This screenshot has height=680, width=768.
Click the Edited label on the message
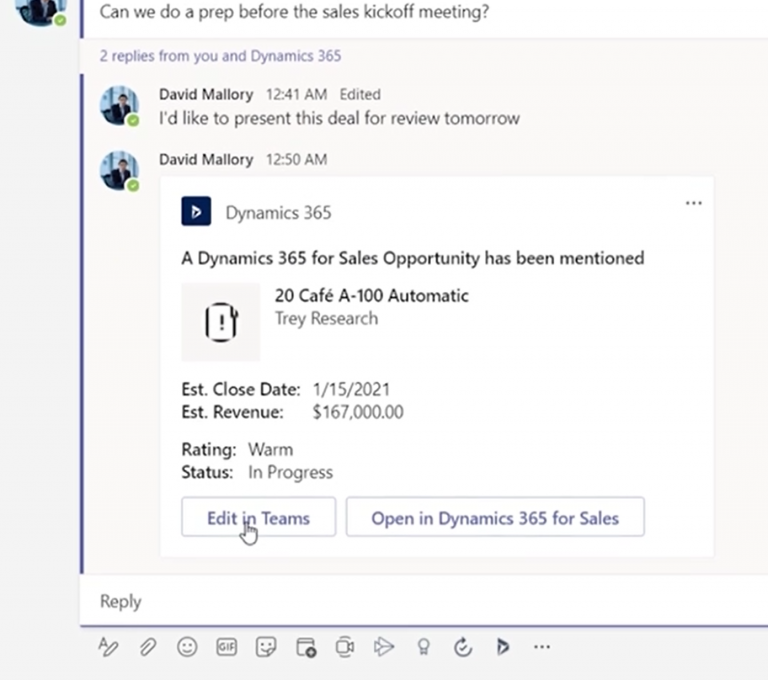360,94
